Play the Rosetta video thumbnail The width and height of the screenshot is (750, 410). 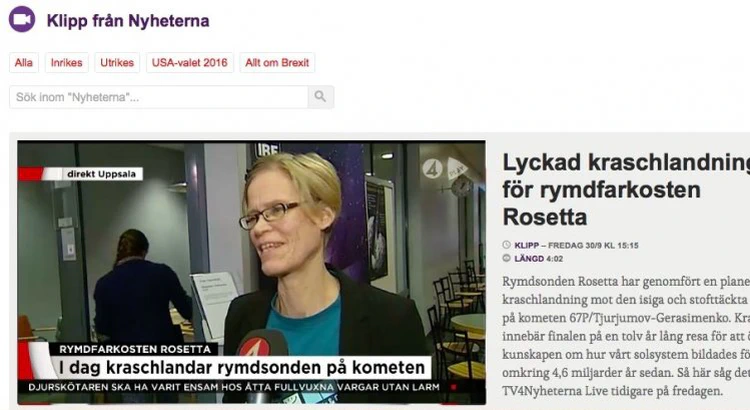[x=252, y=272]
